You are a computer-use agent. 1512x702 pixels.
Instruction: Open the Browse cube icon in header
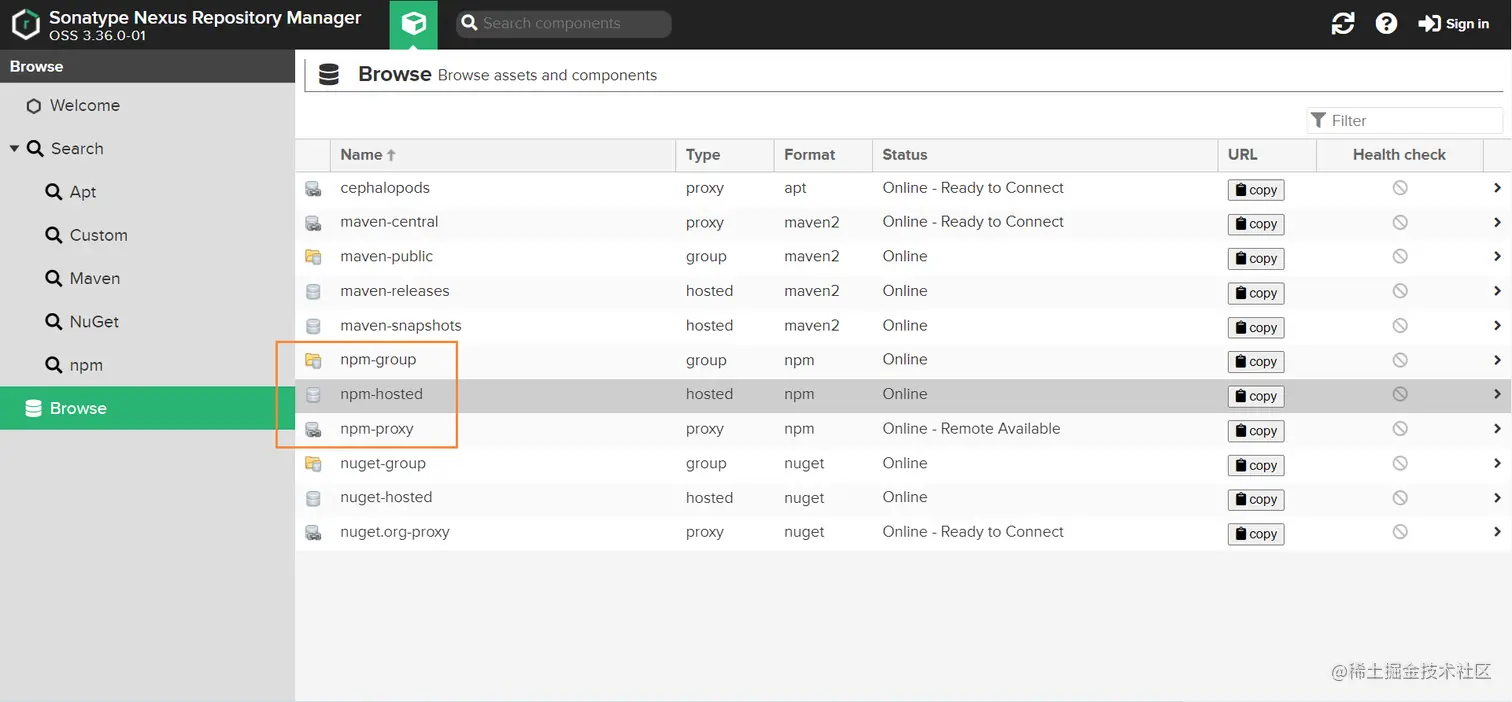click(414, 24)
